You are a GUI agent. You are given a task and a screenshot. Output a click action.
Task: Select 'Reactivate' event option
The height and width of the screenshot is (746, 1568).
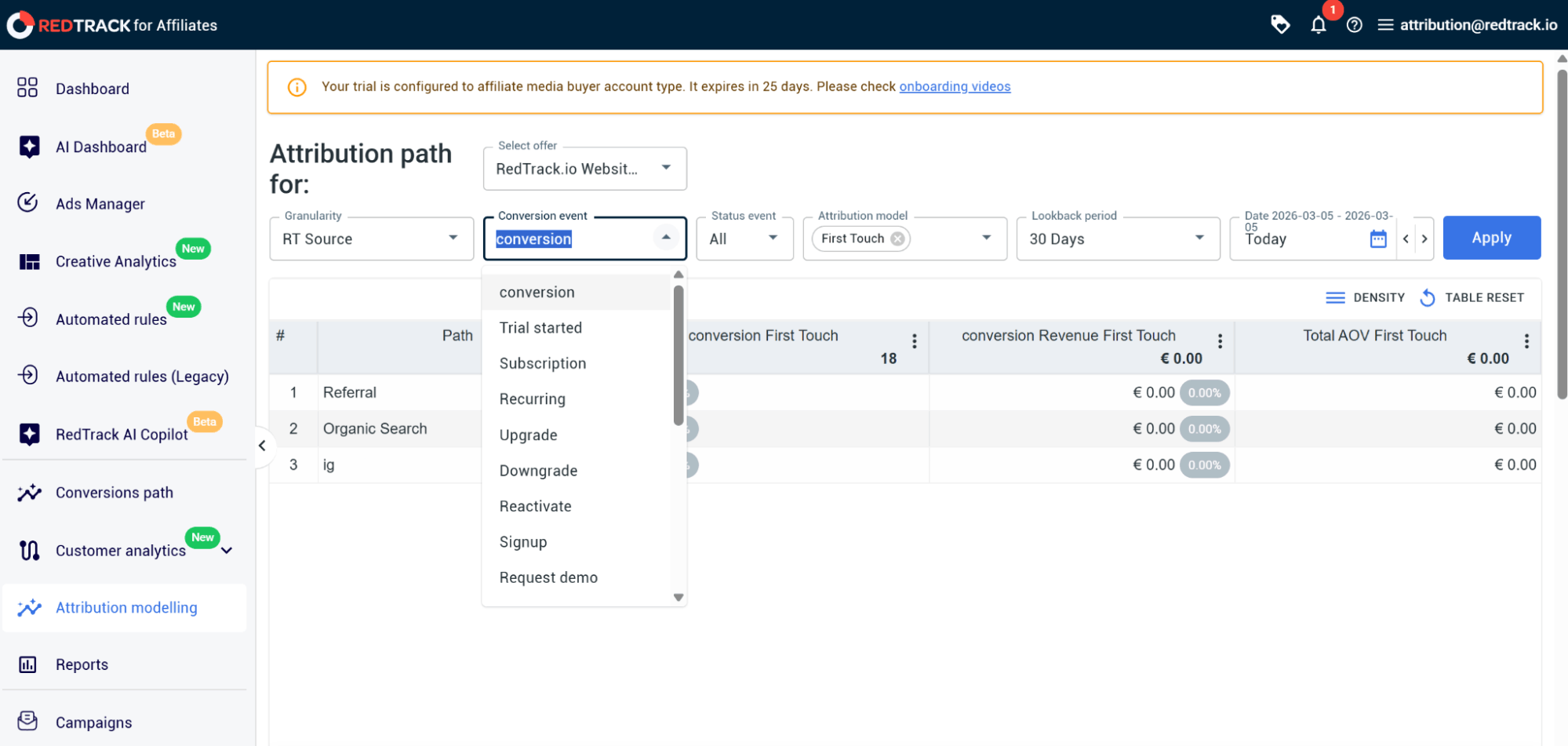[577, 506]
